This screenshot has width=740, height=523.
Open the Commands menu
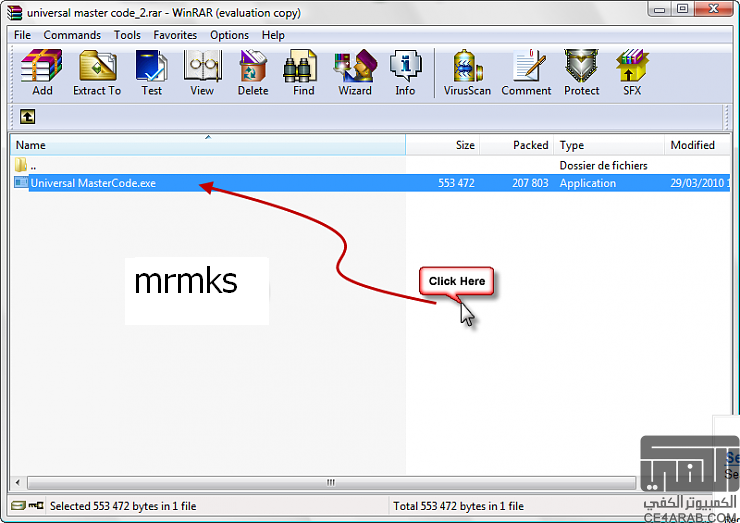[71, 35]
